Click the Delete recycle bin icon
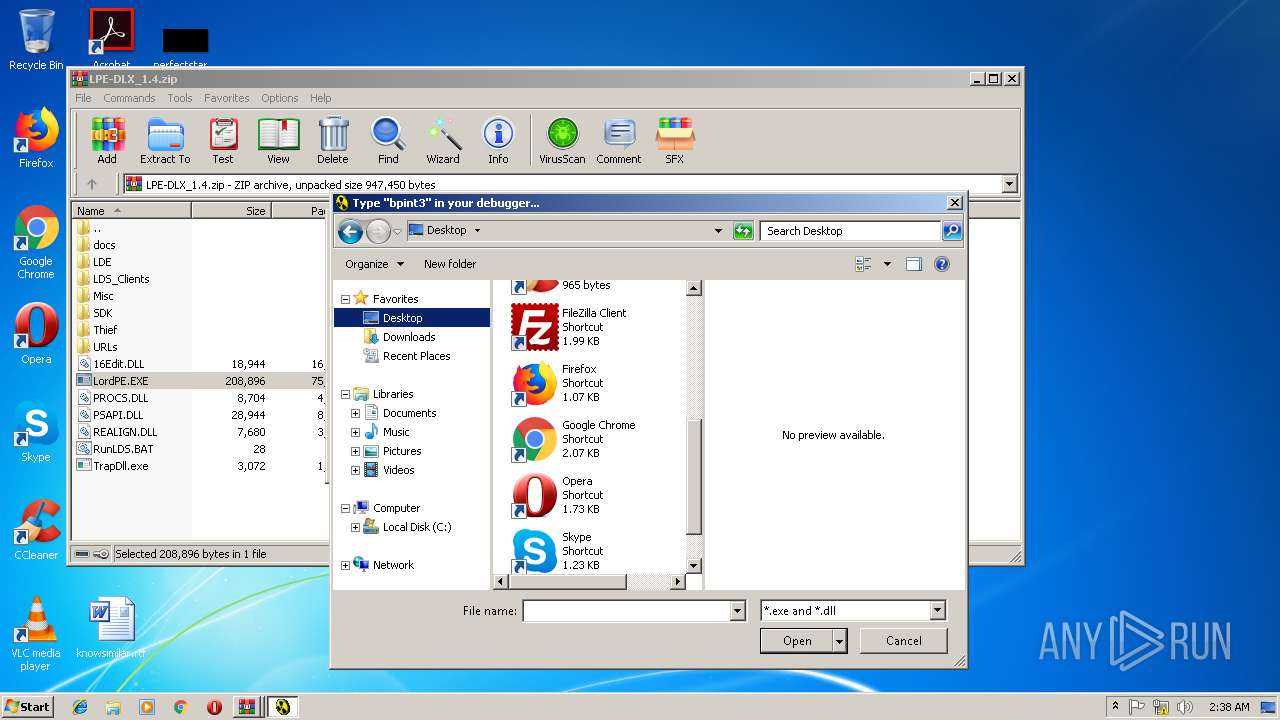1280x720 pixels. 333,141
